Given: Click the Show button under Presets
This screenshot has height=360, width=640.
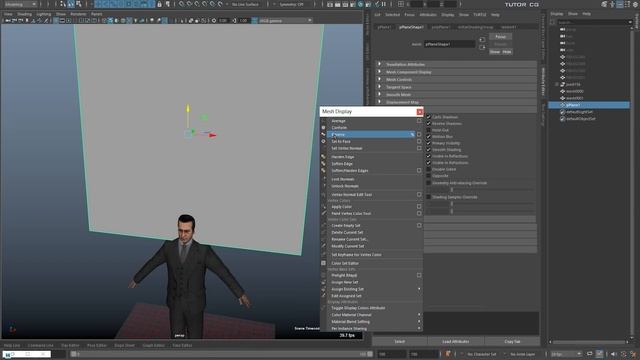Looking at the screenshot, I should tap(495, 52).
